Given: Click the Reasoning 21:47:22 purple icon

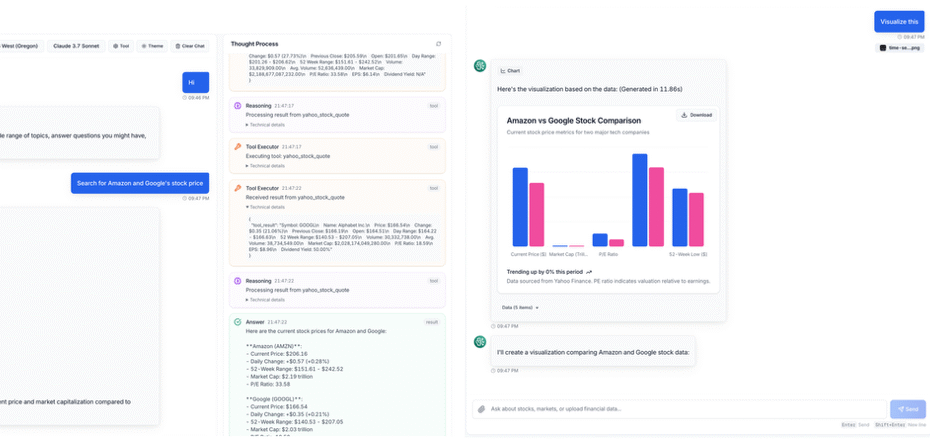Looking at the screenshot, I should [x=238, y=281].
